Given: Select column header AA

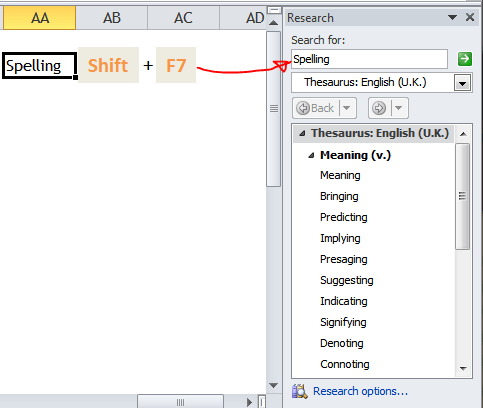Looking at the screenshot, I should [x=40, y=18].
